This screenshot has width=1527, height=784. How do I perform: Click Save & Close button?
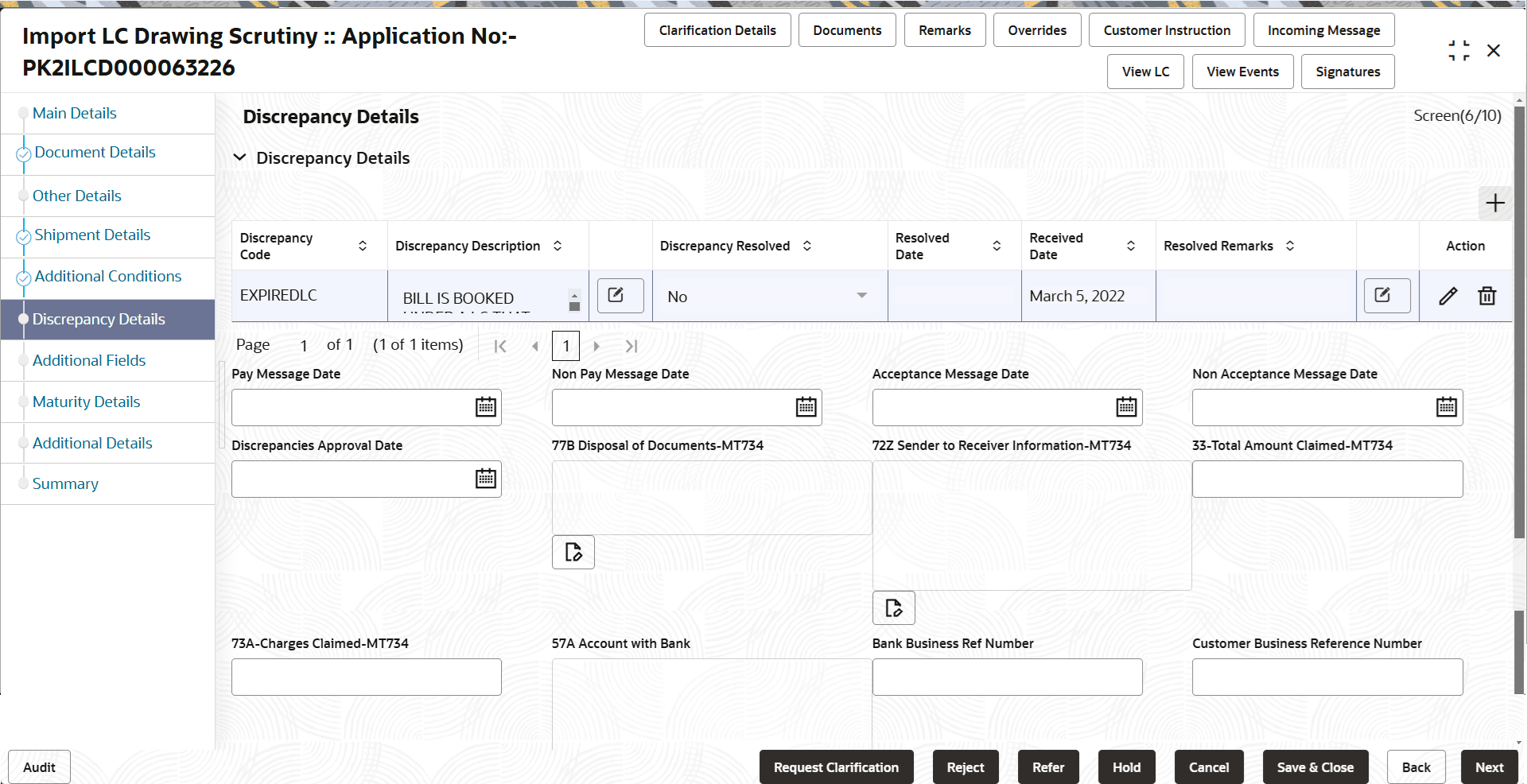pyautogui.click(x=1315, y=767)
